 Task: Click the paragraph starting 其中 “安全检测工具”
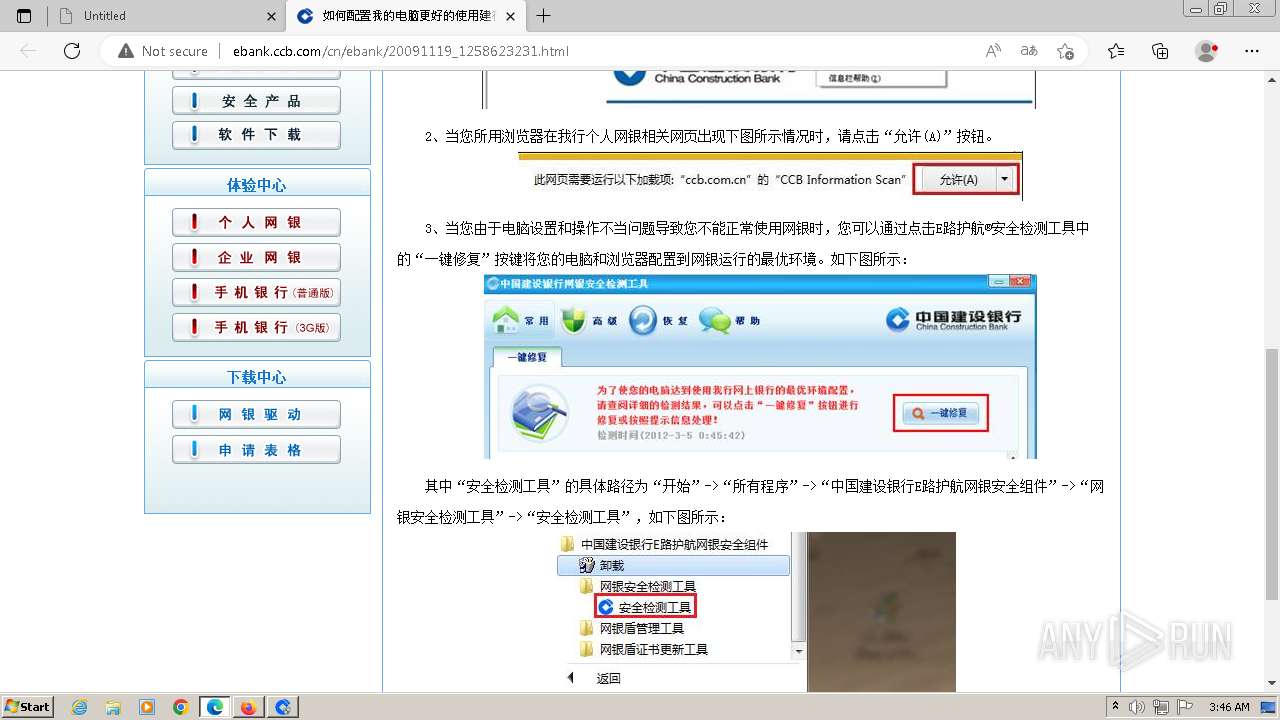(x=750, y=502)
